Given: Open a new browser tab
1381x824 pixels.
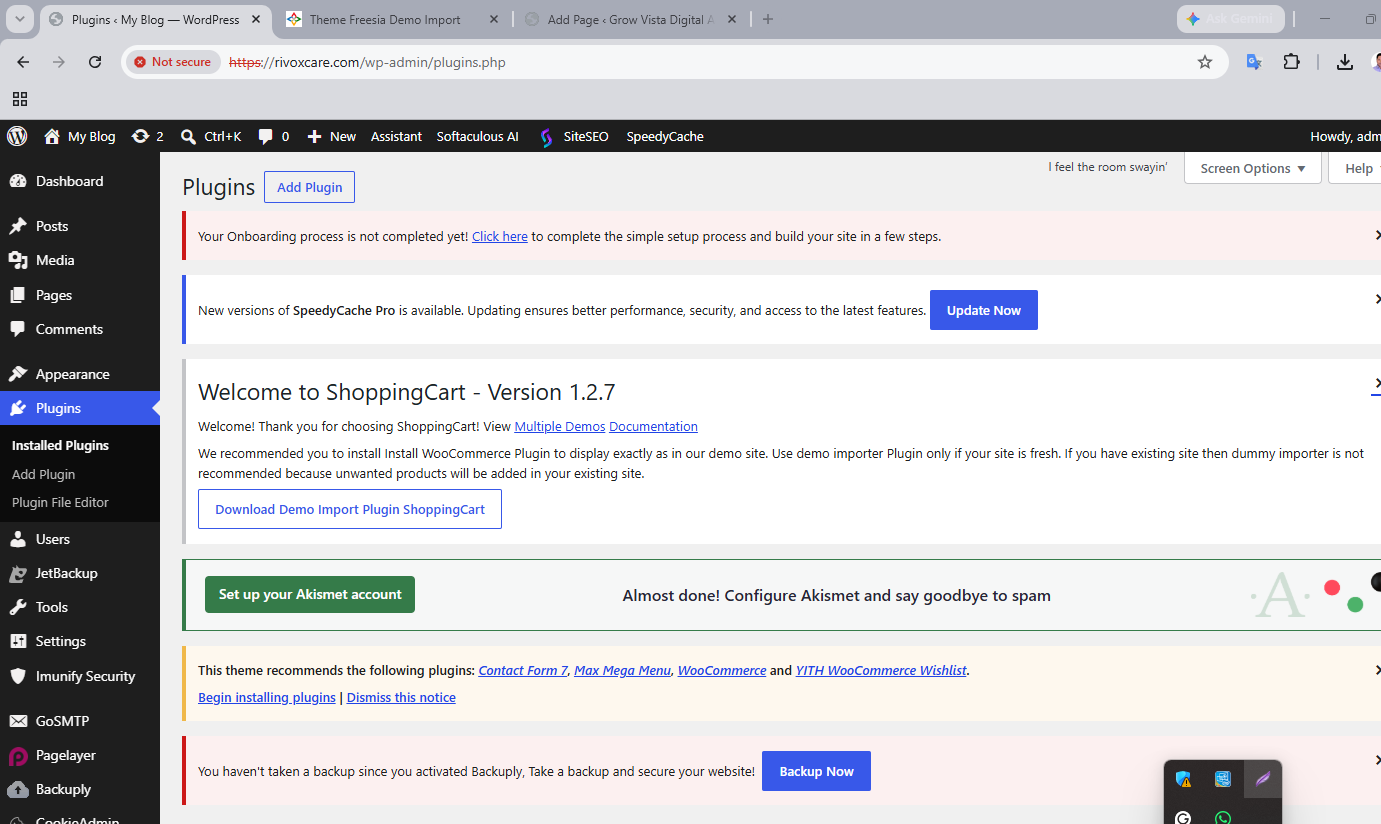Looking at the screenshot, I should 768,19.
